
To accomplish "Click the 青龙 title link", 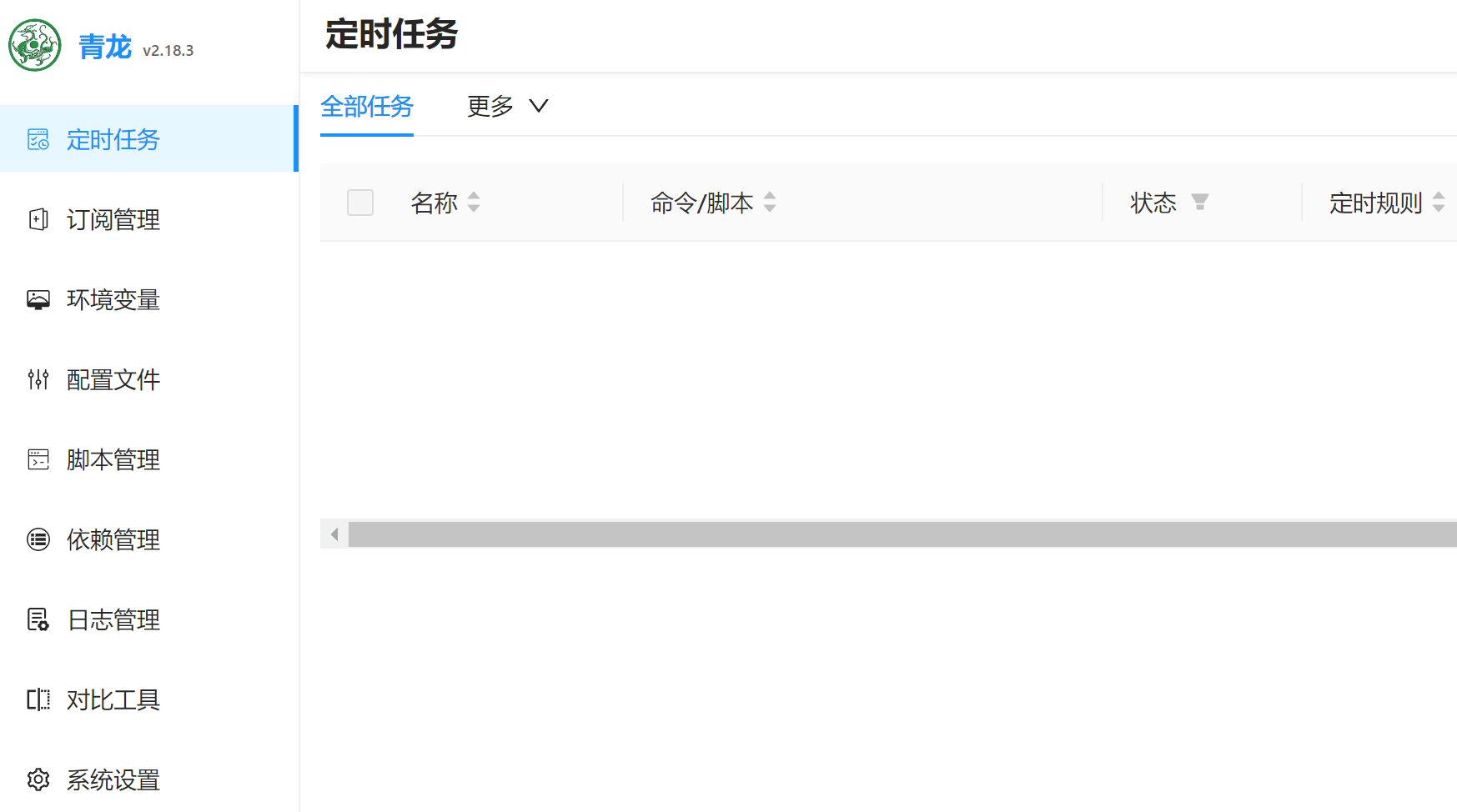I will 105,48.
